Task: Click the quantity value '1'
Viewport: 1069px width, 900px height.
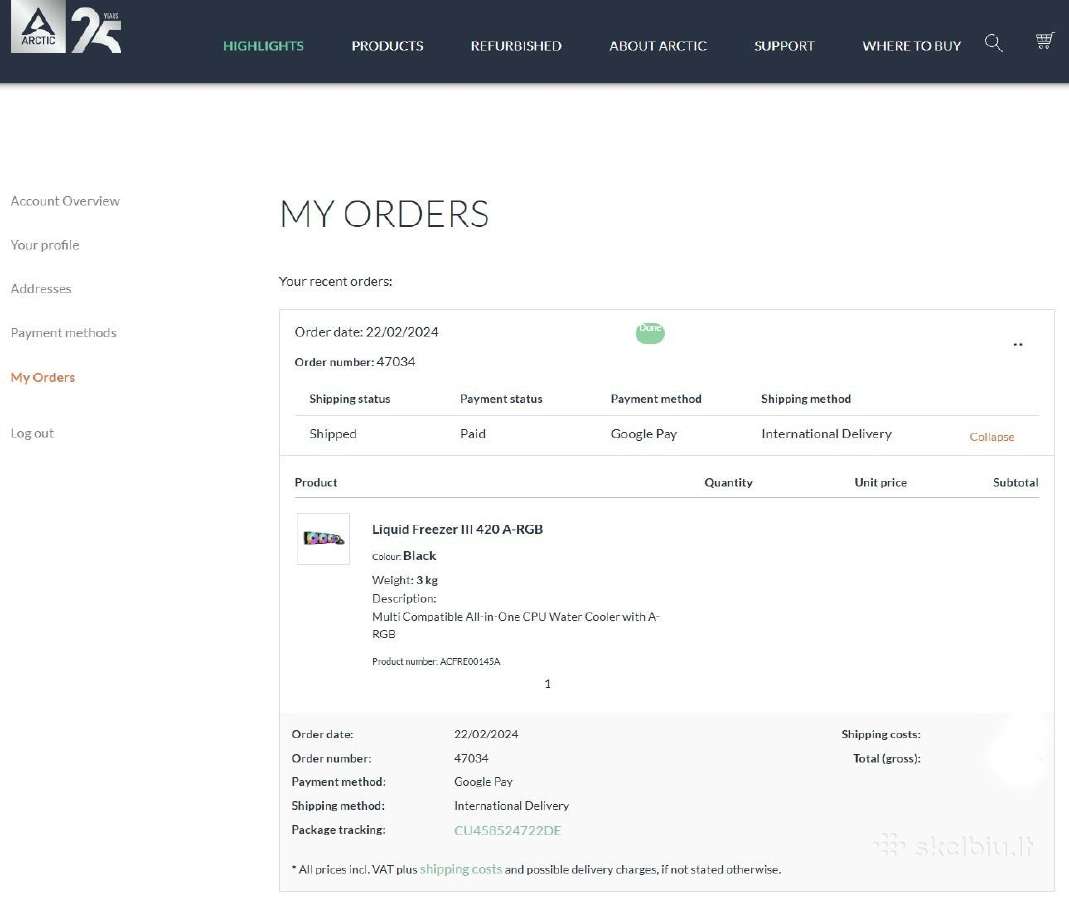Action: pos(547,684)
